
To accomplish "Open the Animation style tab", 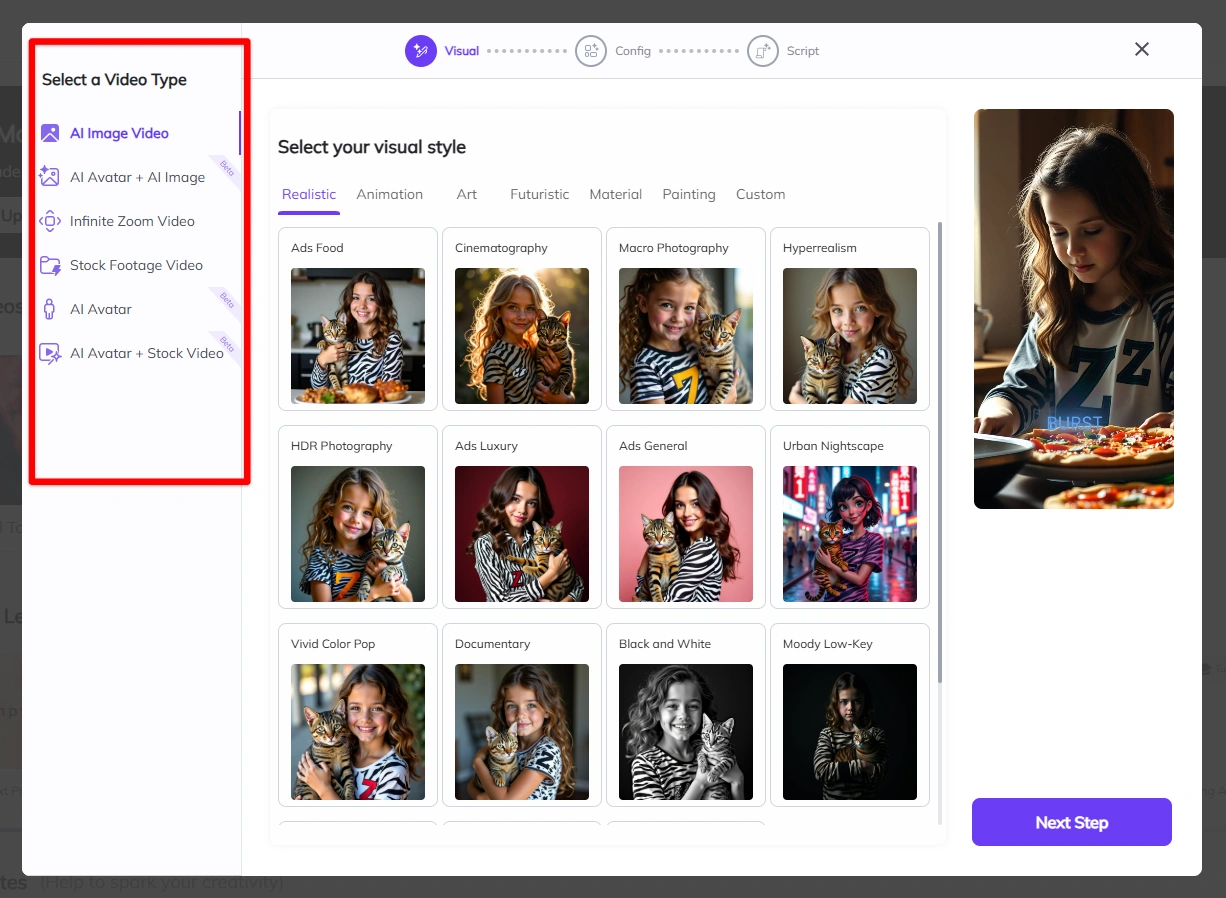I will 390,194.
